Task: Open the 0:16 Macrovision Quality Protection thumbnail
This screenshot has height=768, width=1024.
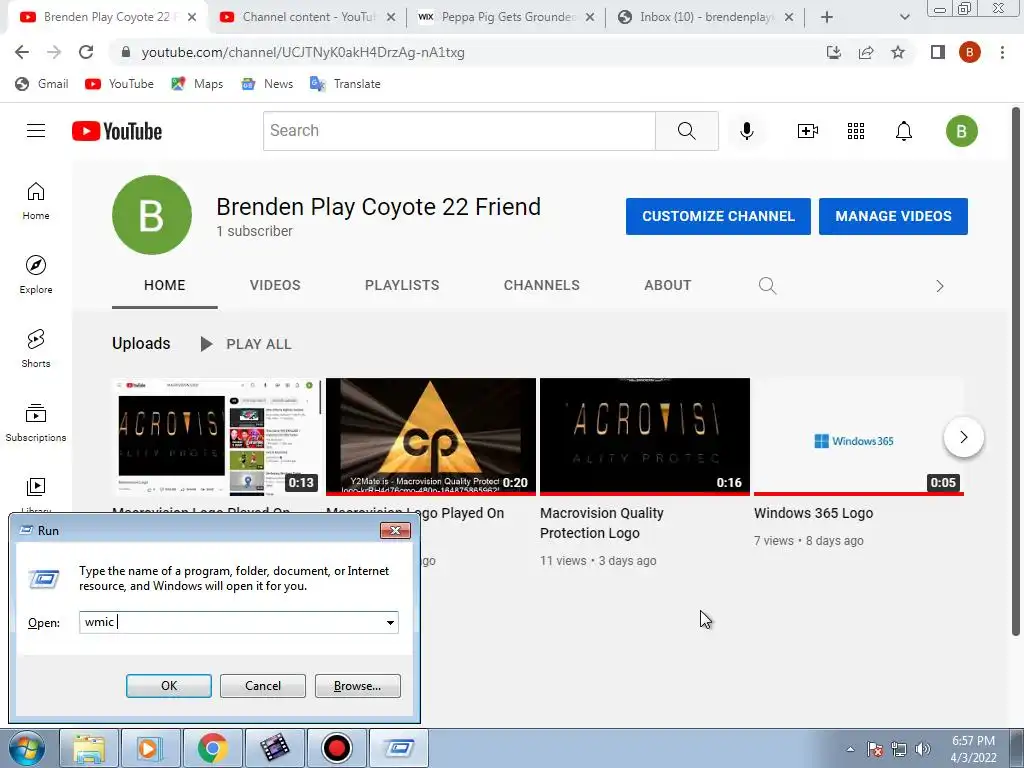Action: click(645, 436)
